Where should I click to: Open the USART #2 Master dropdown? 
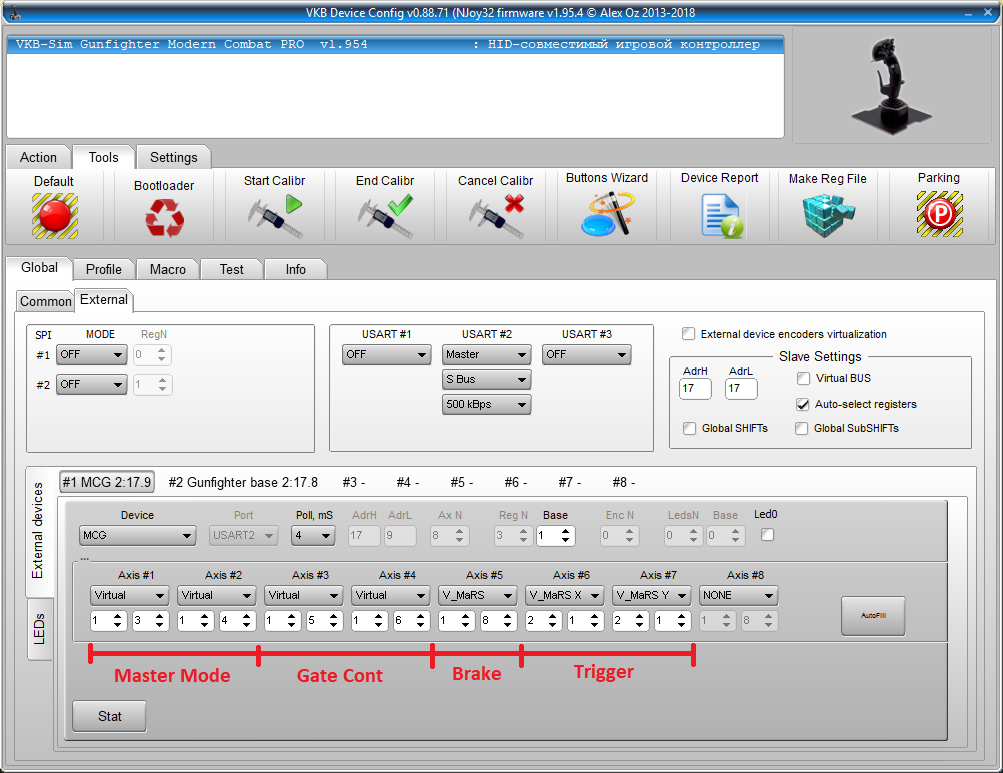[x=486, y=355]
